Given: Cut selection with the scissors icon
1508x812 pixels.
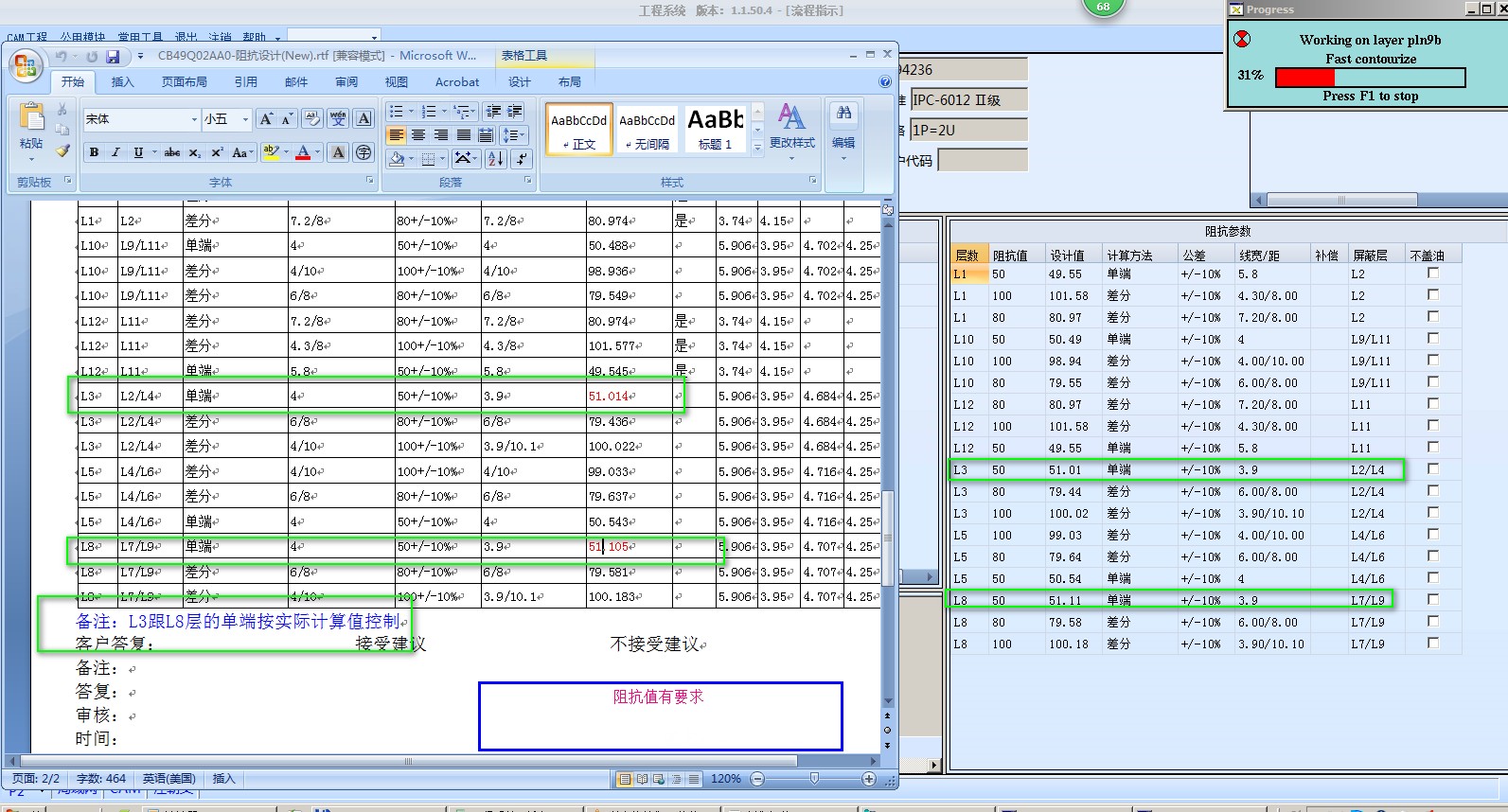Looking at the screenshot, I should 62,109.
